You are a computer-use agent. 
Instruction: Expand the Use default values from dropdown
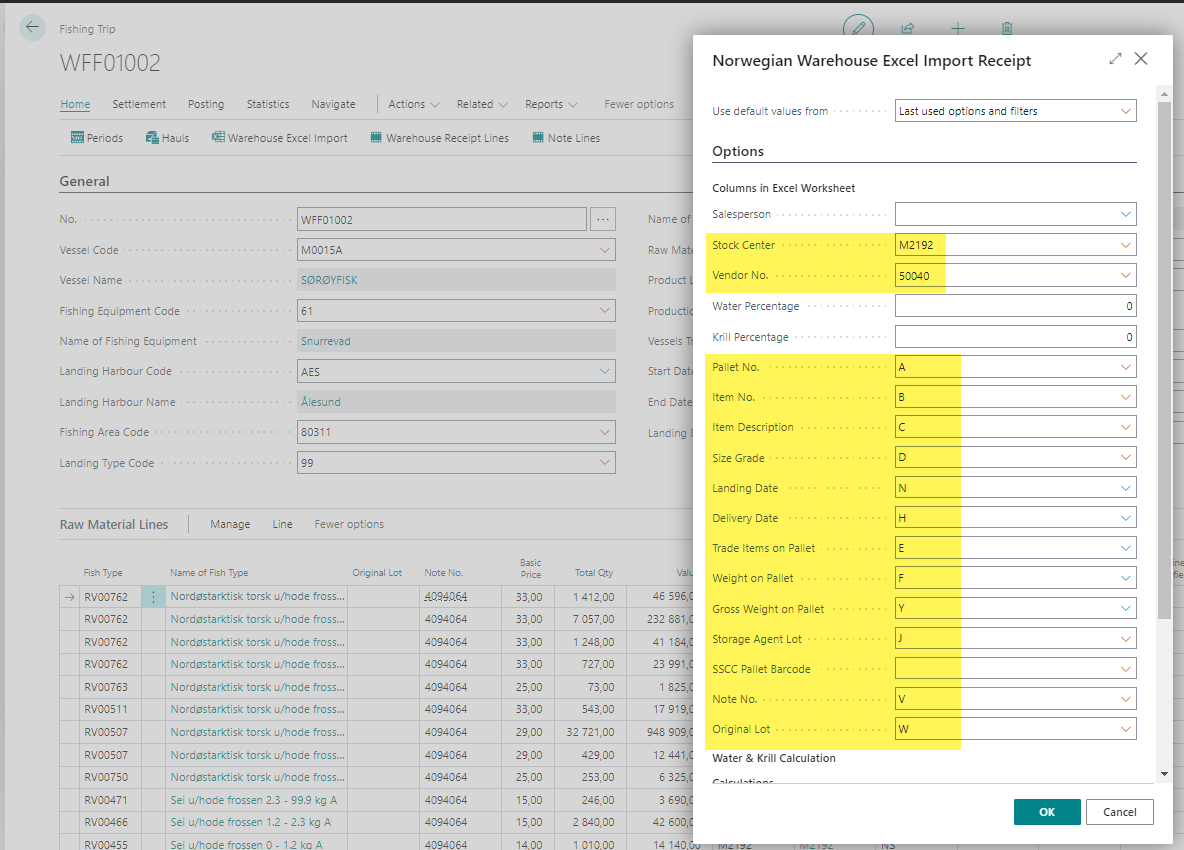[1126, 111]
